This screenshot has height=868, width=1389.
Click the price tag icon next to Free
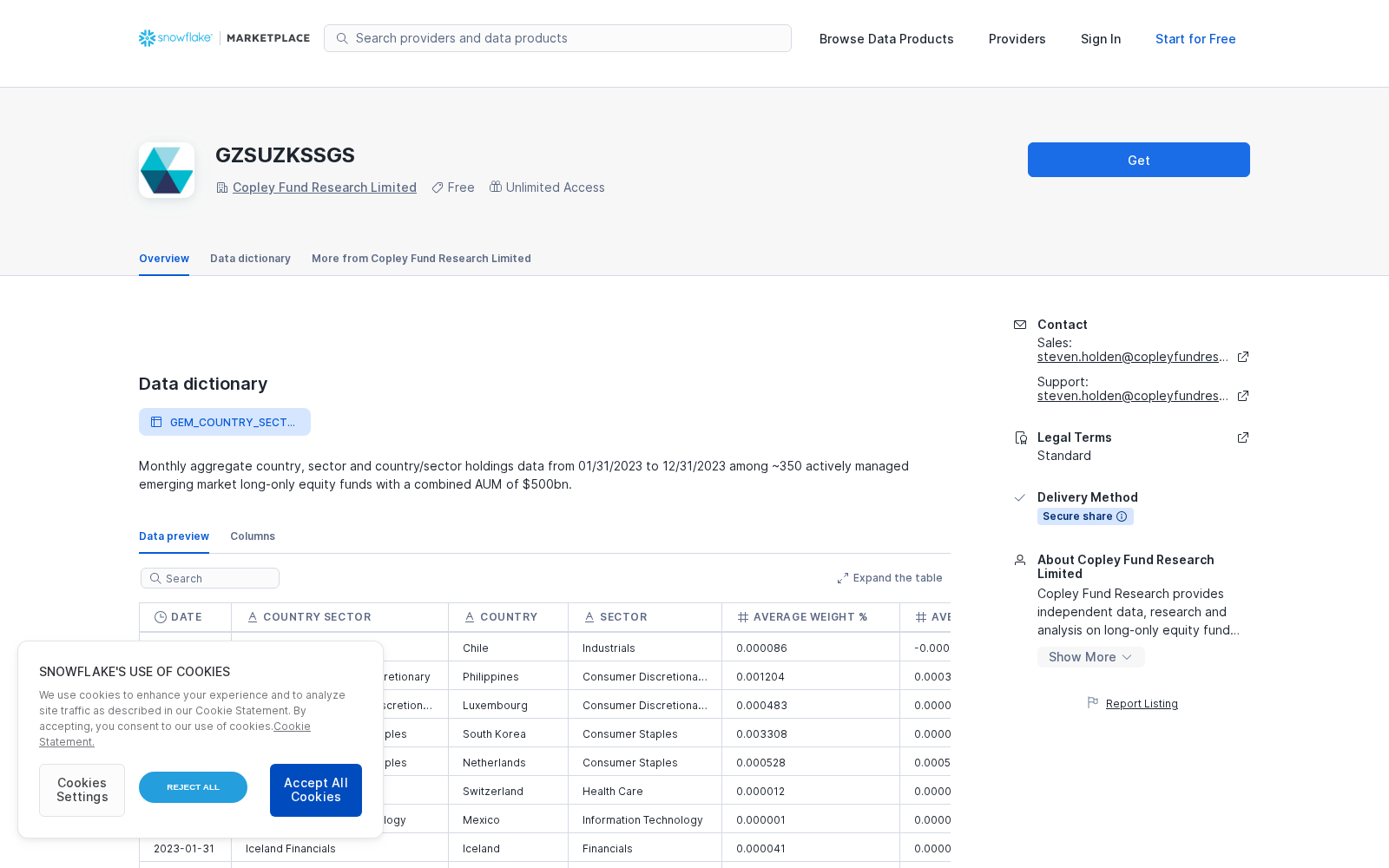coord(438,187)
